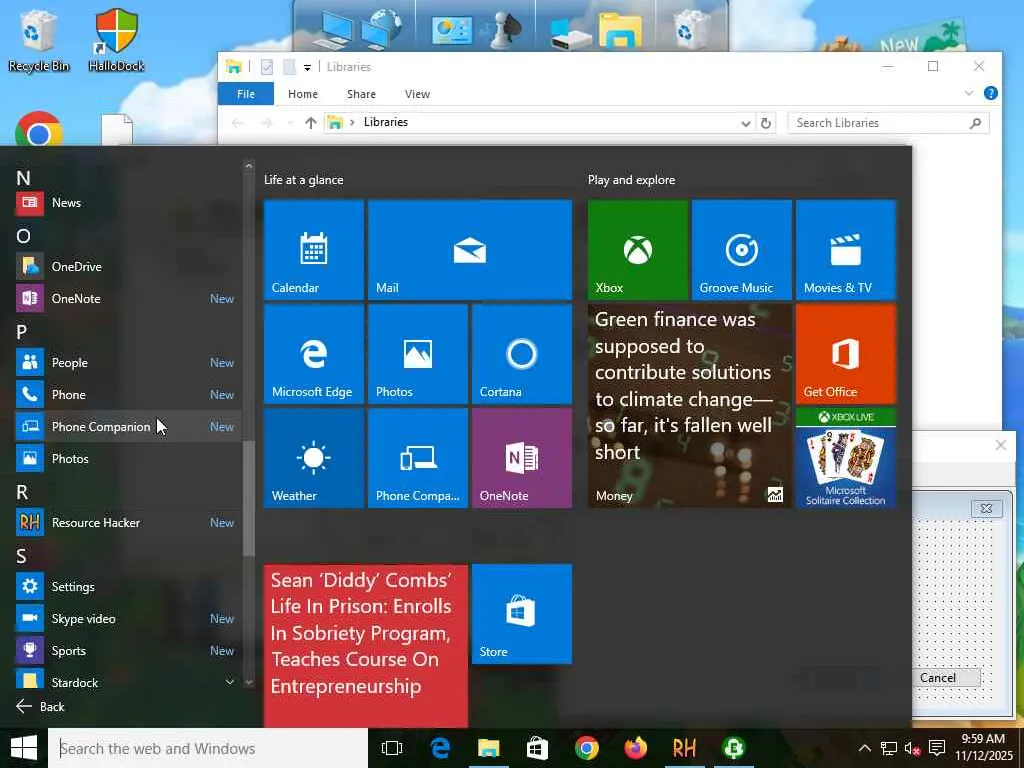Open the taskbar clock and date
This screenshot has width=1024, height=768.
[984, 748]
